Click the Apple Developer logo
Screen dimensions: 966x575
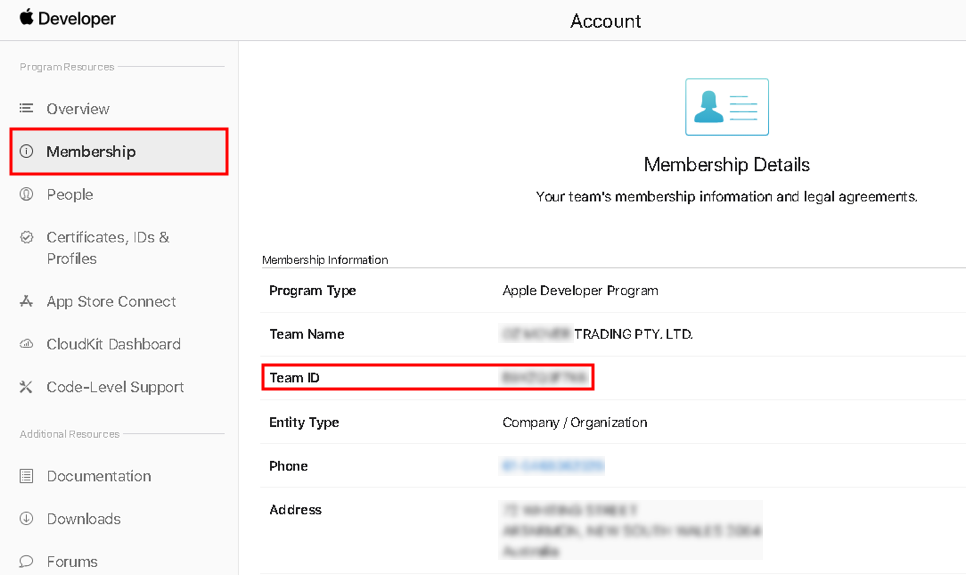click(x=26, y=17)
